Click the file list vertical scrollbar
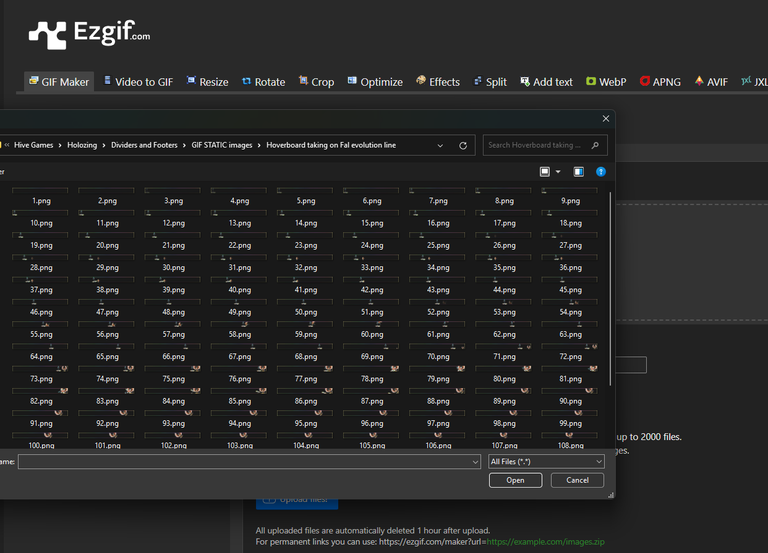 [610, 289]
